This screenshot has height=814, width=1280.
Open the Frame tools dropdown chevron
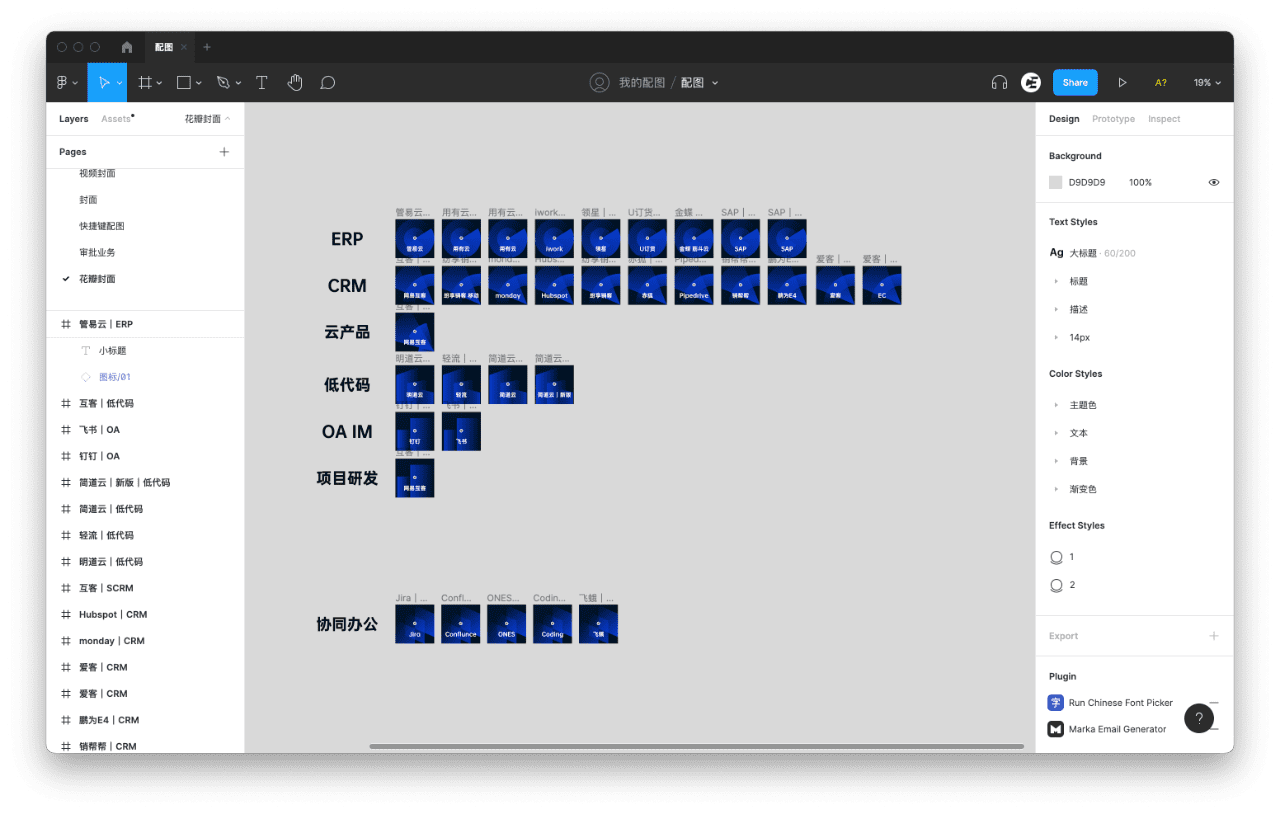(x=160, y=83)
